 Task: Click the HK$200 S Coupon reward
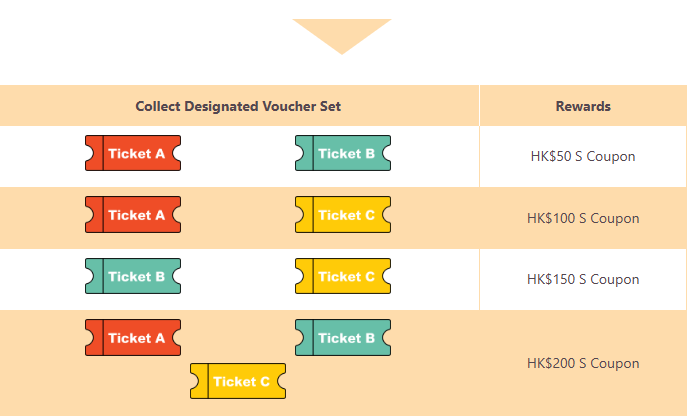coord(583,363)
